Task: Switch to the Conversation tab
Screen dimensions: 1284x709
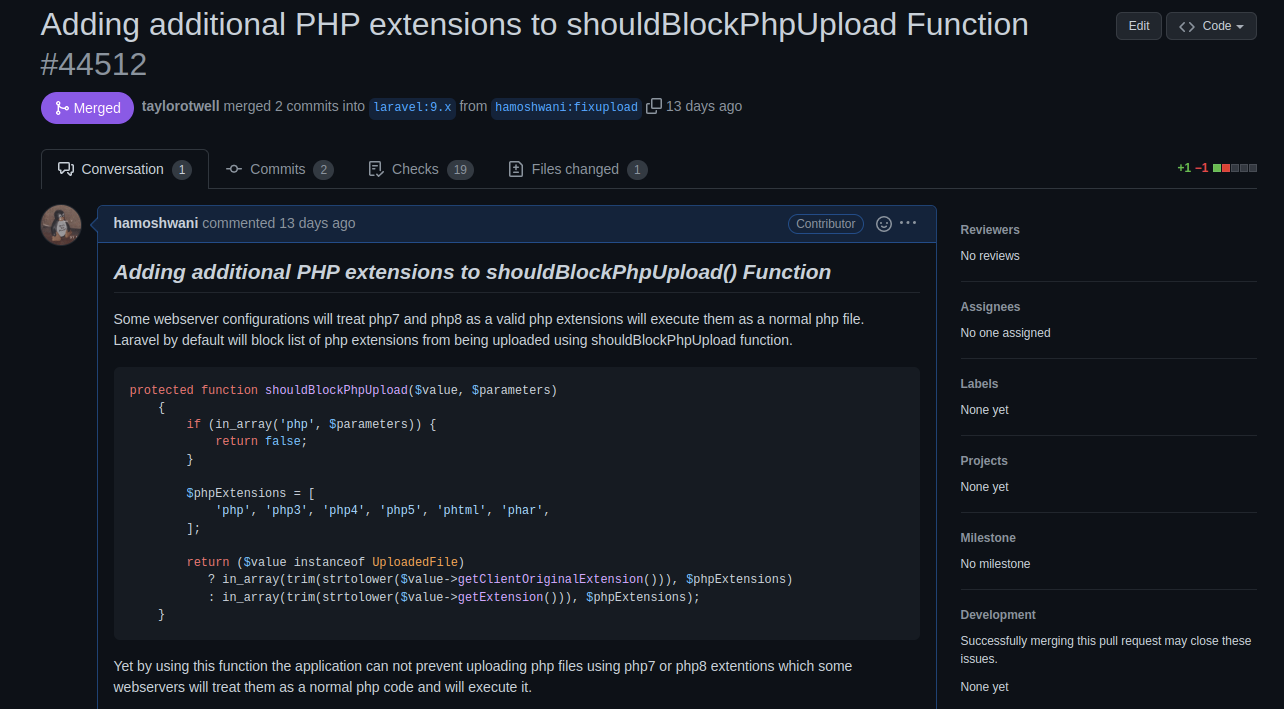Action: (125, 169)
